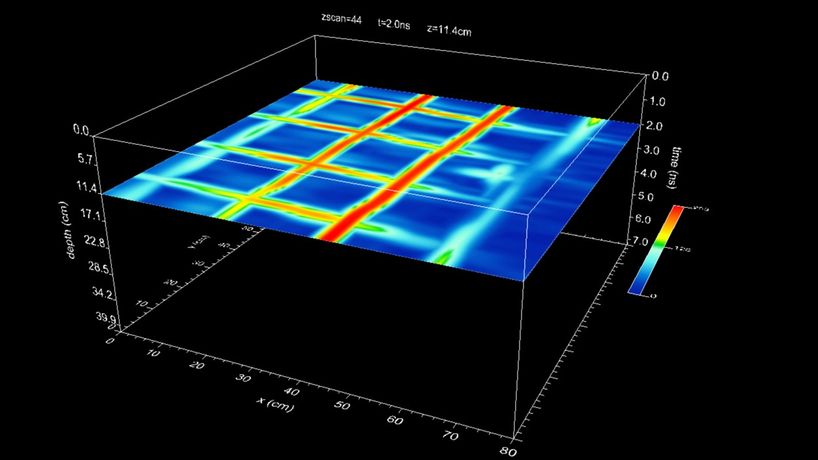The image size is (818, 460).
Task: Click the 60 tick on x axis
Action: (x=395, y=420)
